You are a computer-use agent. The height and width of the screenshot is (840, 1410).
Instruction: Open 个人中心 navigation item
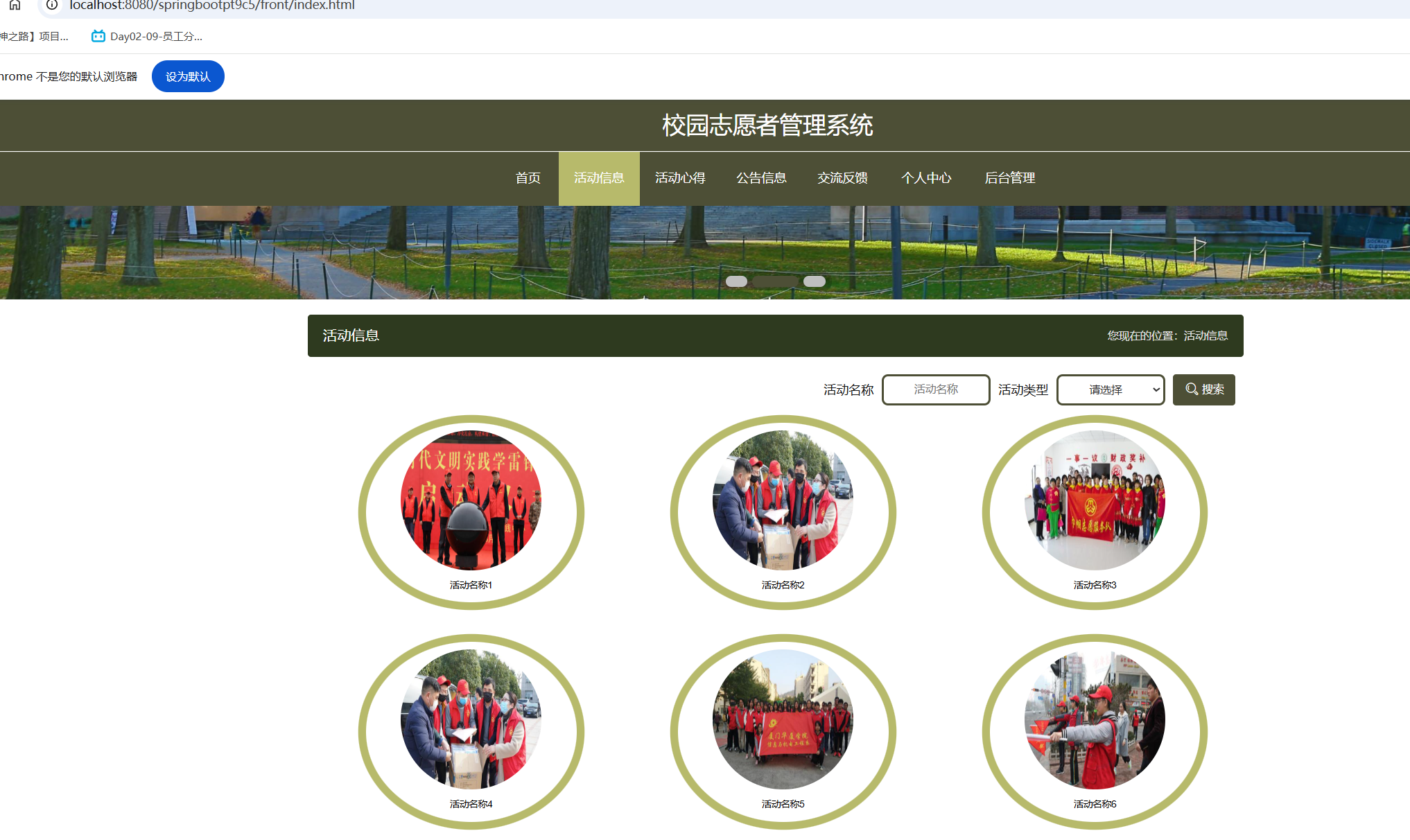926,178
